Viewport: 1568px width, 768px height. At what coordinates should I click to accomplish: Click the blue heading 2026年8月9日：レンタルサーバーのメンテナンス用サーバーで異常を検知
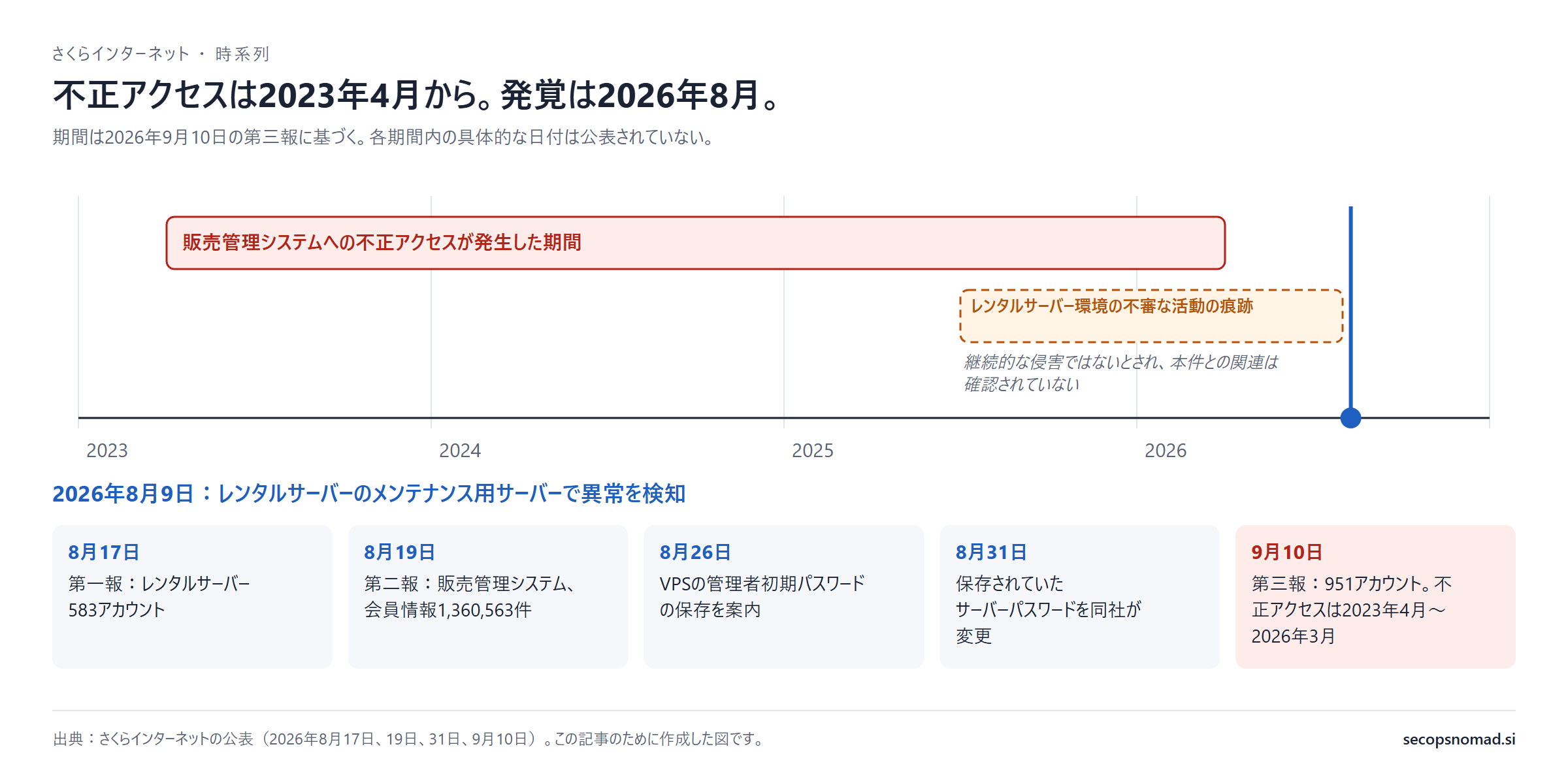click(x=369, y=494)
